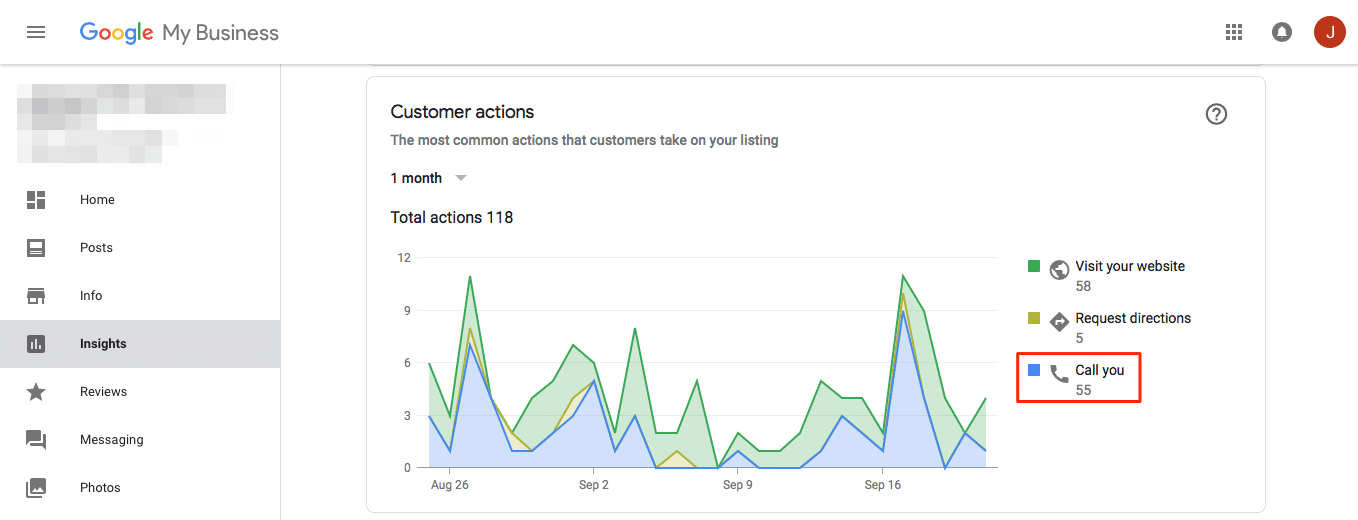Image resolution: width=1358 pixels, height=520 pixels.
Task: Click the Insights bar-chart icon
Action: click(x=36, y=344)
